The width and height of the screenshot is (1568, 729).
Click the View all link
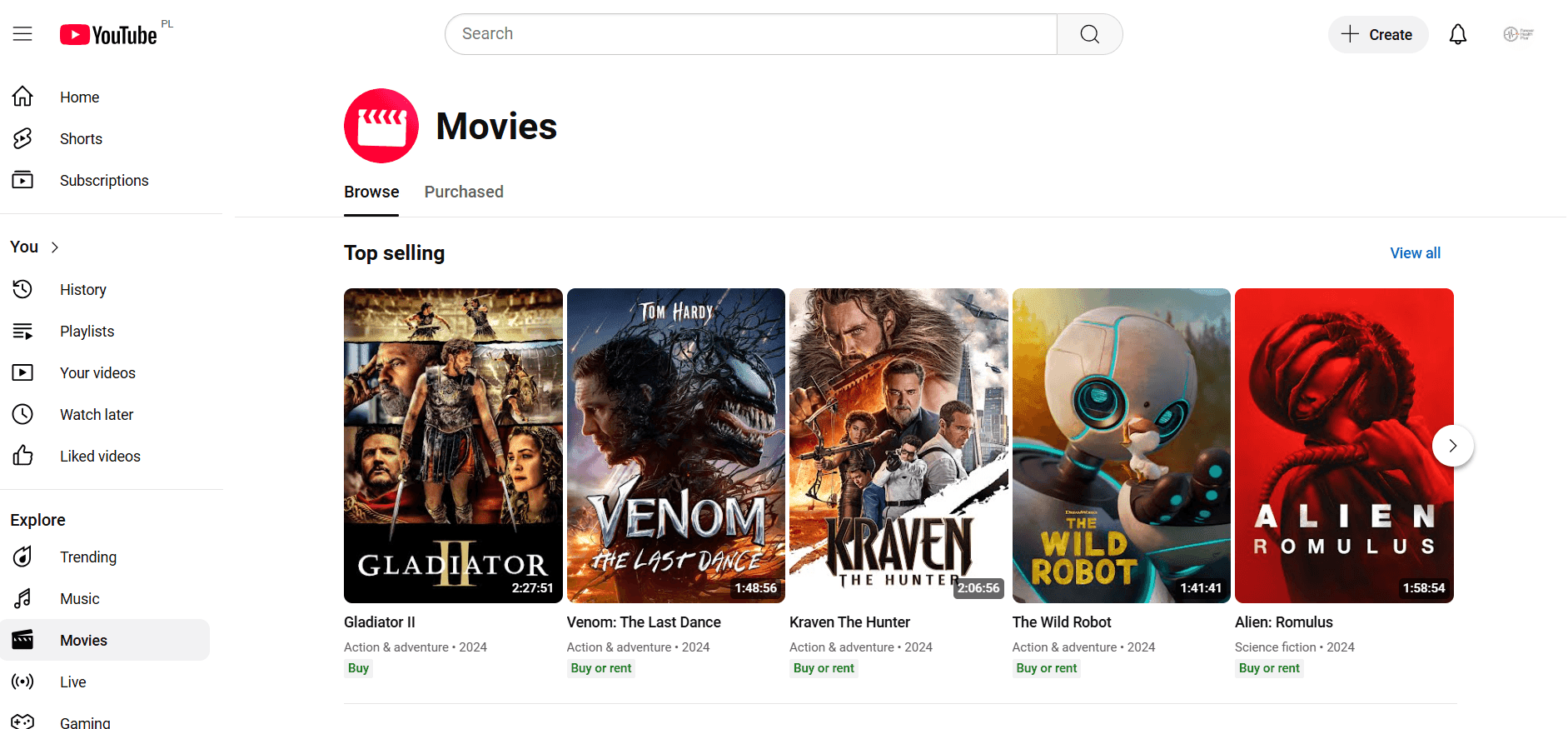(x=1415, y=253)
